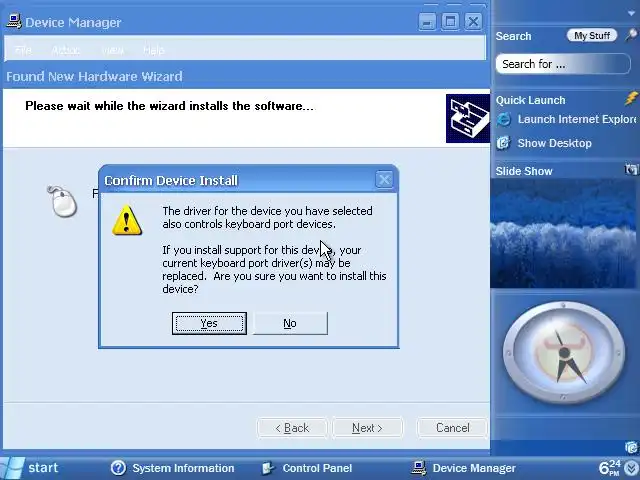Click the mouse device icon in wizard

click(62, 201)
